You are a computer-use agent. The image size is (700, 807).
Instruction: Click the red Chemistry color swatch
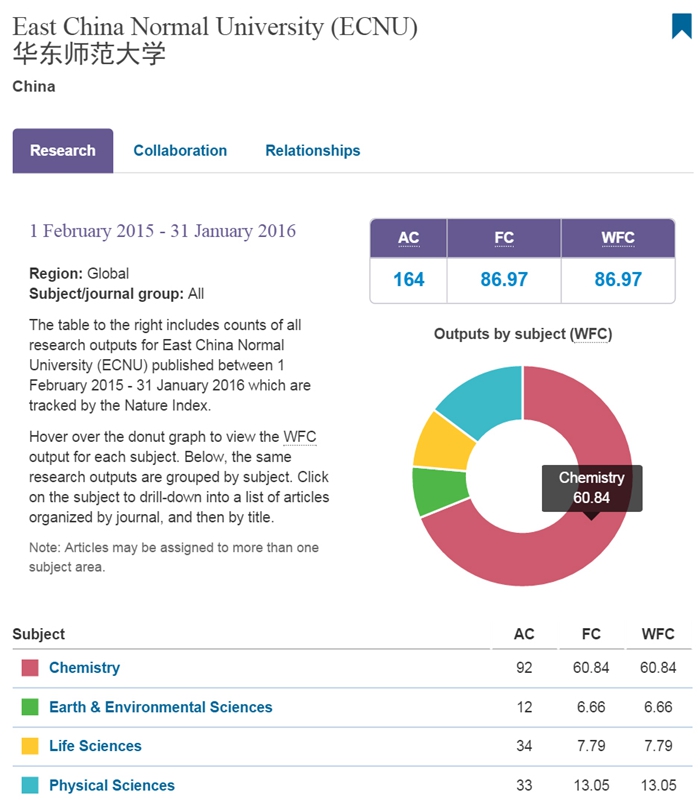coord(30,668)
